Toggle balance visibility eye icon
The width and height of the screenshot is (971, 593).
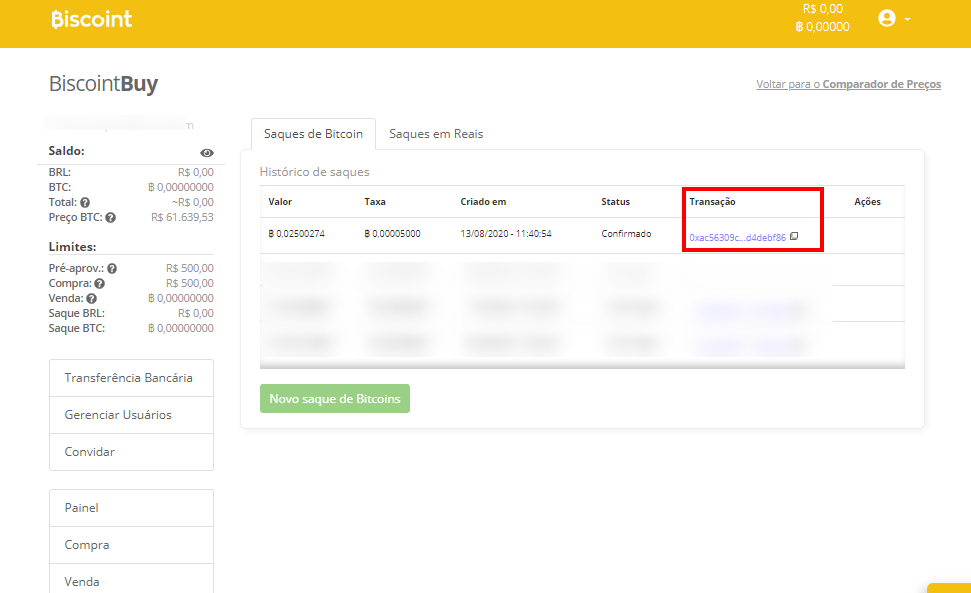207,152
